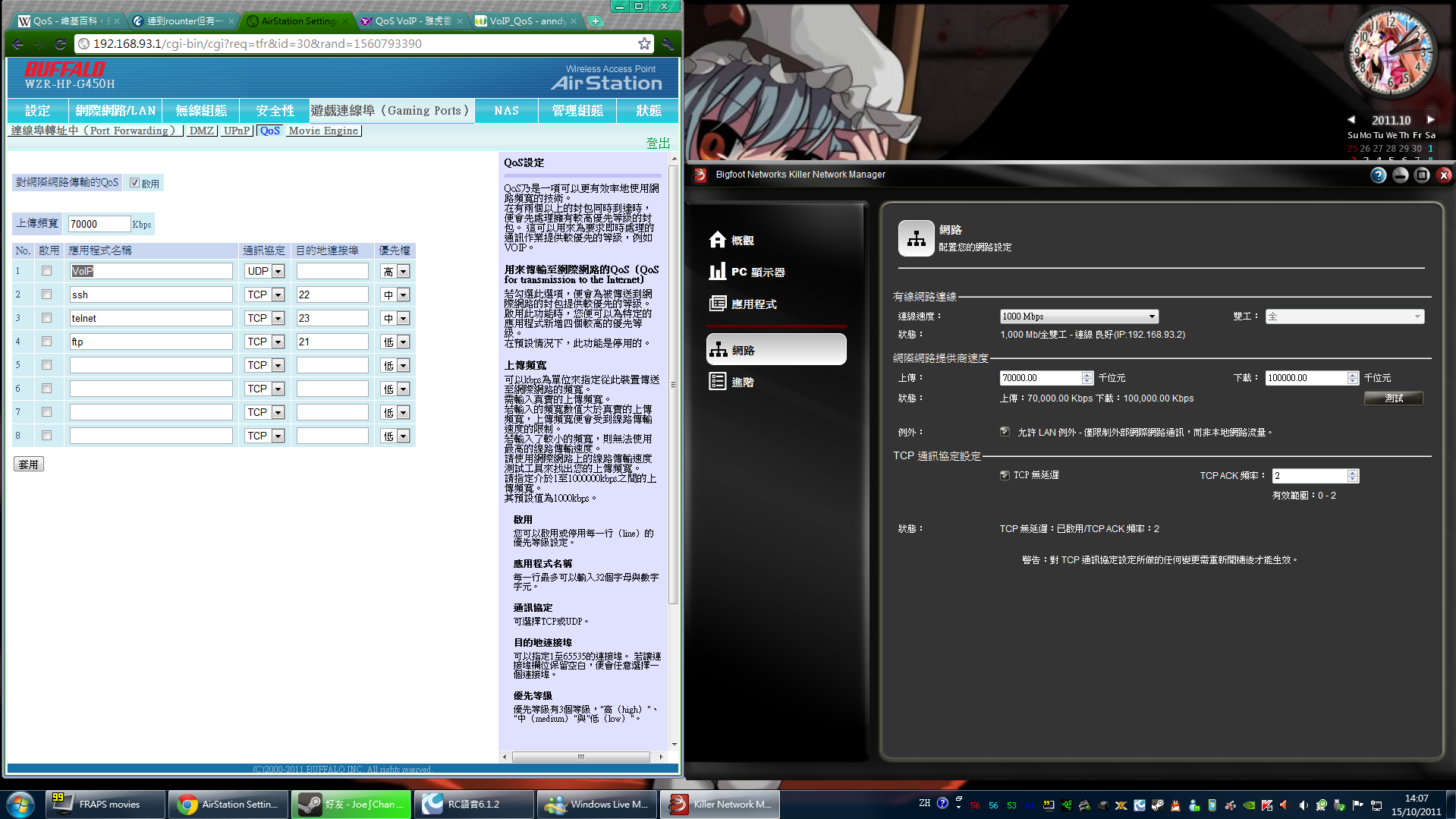Open the 概觀 overview section in Killer Network Manager
The image size is (1456, 819).
(x=731, y=241)
